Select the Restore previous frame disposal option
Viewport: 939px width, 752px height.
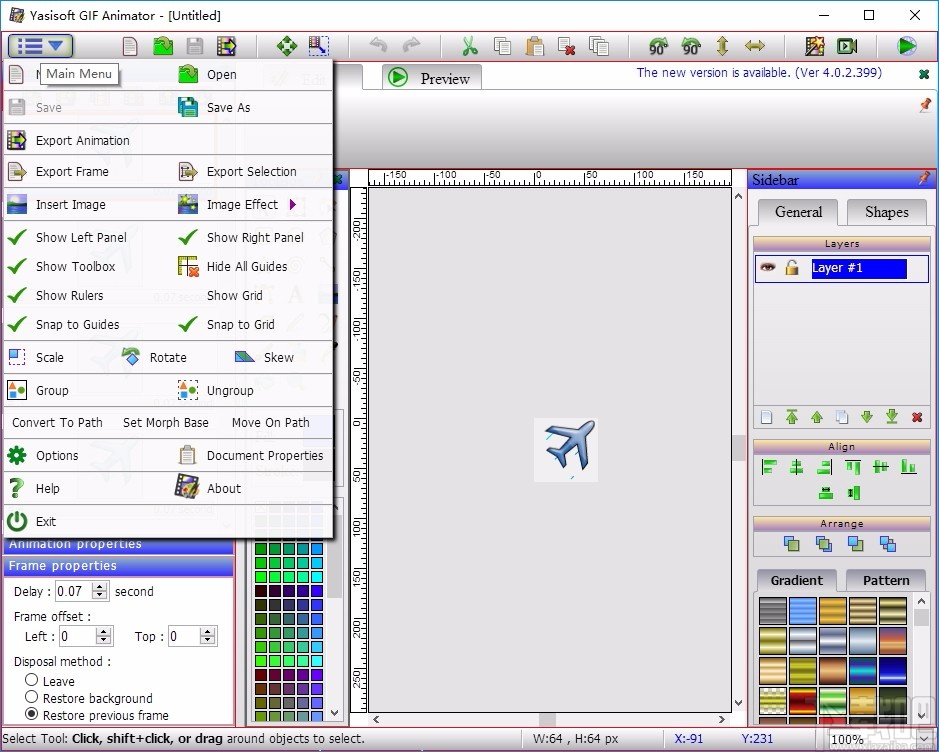click(x=29, y=715)
